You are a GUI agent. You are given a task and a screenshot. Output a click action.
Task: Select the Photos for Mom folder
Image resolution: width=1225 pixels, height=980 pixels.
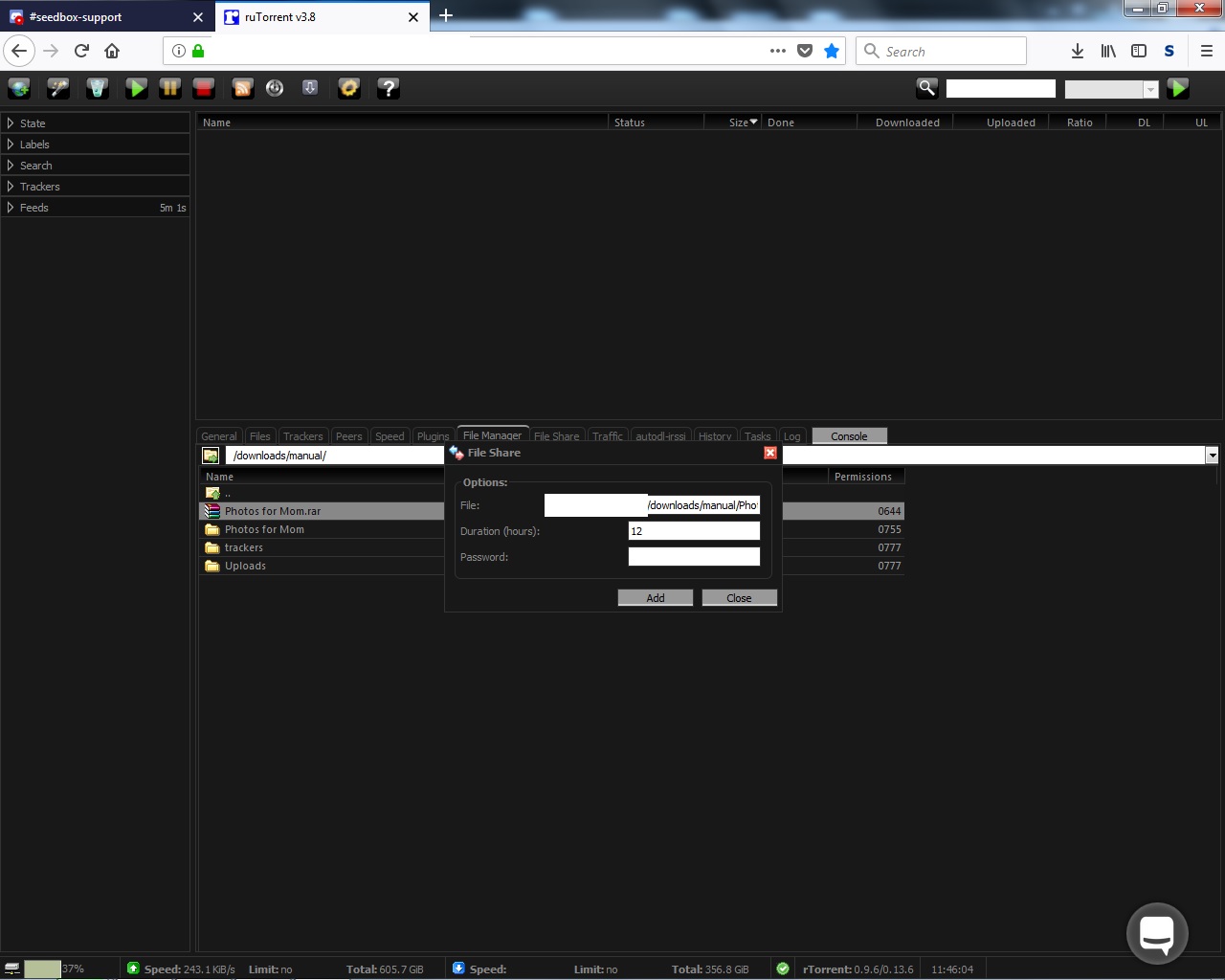coord(264,529)
